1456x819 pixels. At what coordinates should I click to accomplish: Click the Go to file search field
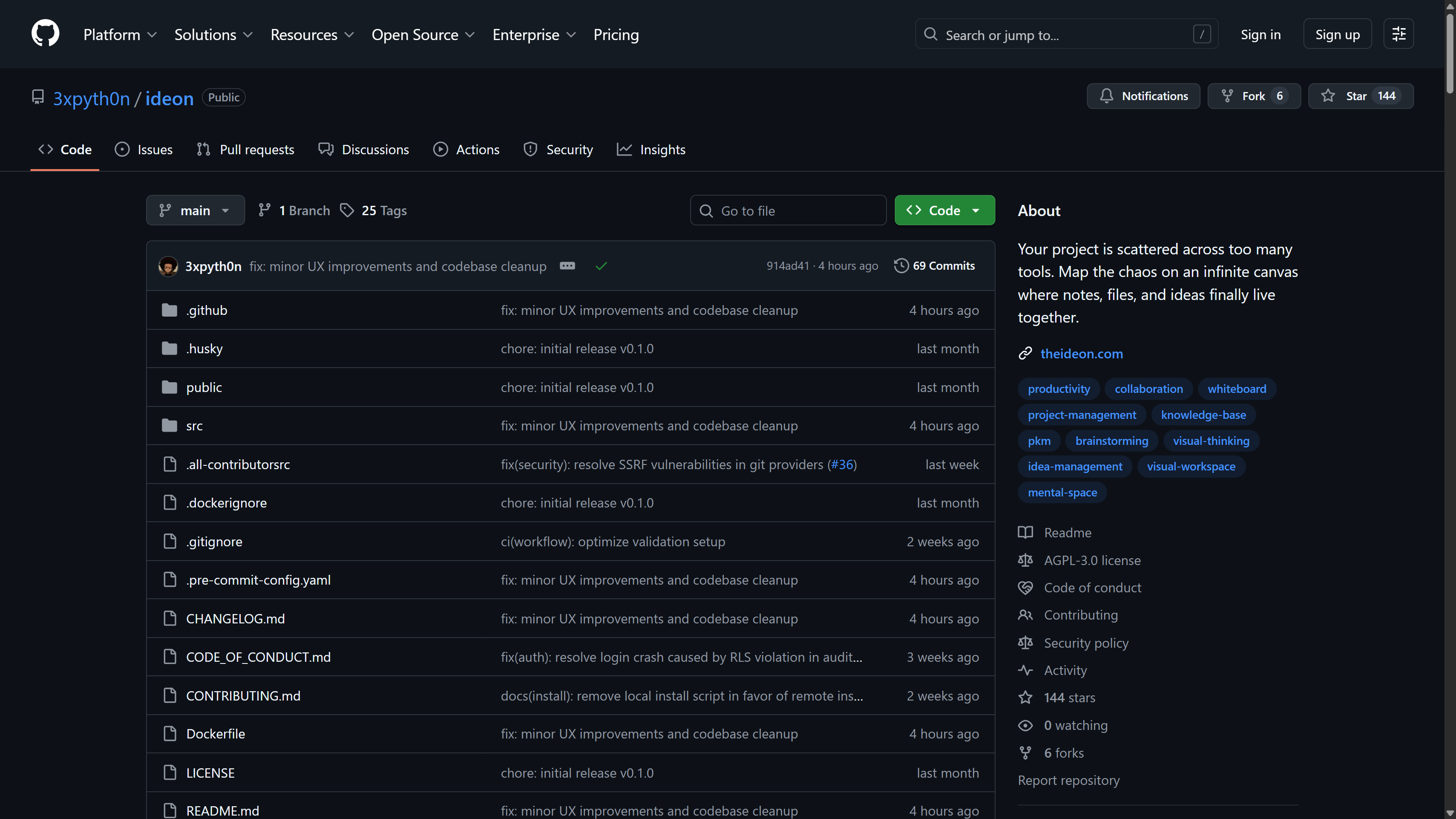click(x=788, y=210)
